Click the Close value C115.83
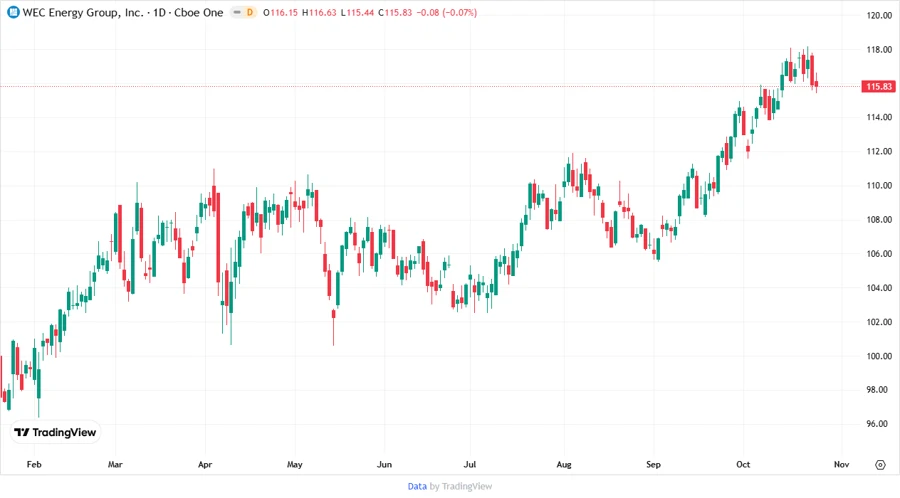900x498 pixels. click(x=395, y=13)
